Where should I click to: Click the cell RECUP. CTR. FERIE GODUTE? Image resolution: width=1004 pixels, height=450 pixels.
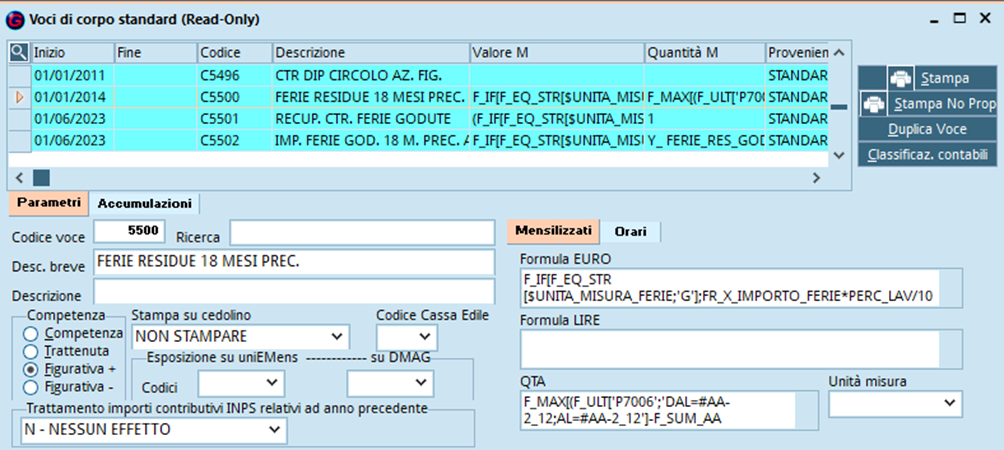371,118
